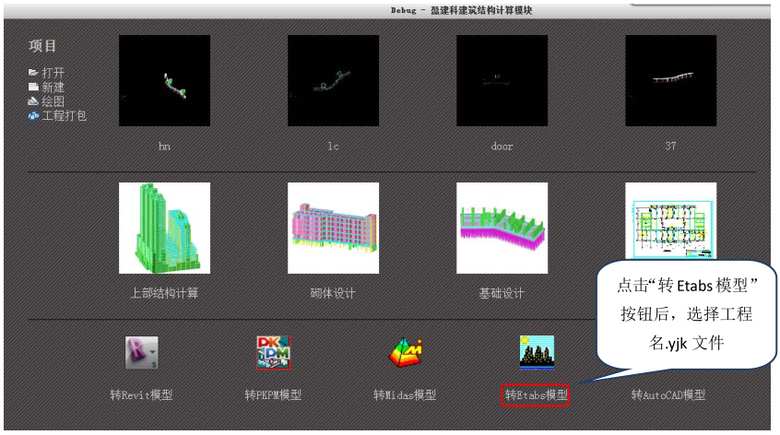Screen dimensions: 780x435
Task: Click 打开 to open a project
Action: [x=52, y=73]
